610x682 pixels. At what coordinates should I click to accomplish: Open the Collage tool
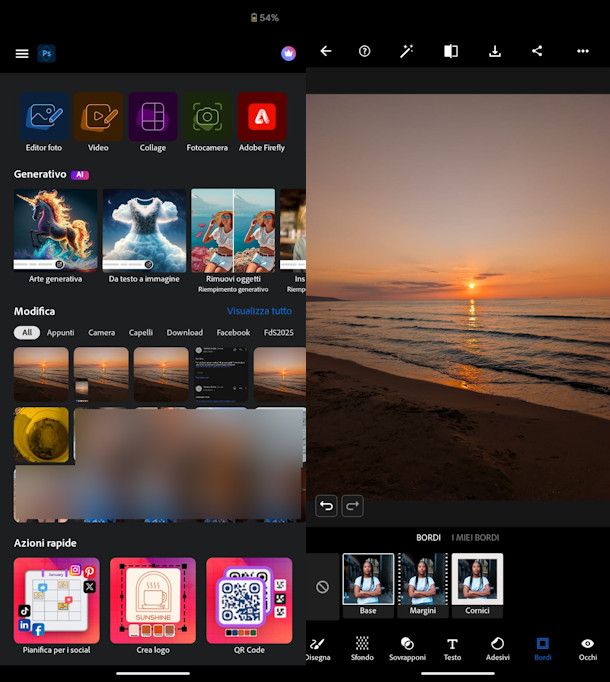coord(153,123)
